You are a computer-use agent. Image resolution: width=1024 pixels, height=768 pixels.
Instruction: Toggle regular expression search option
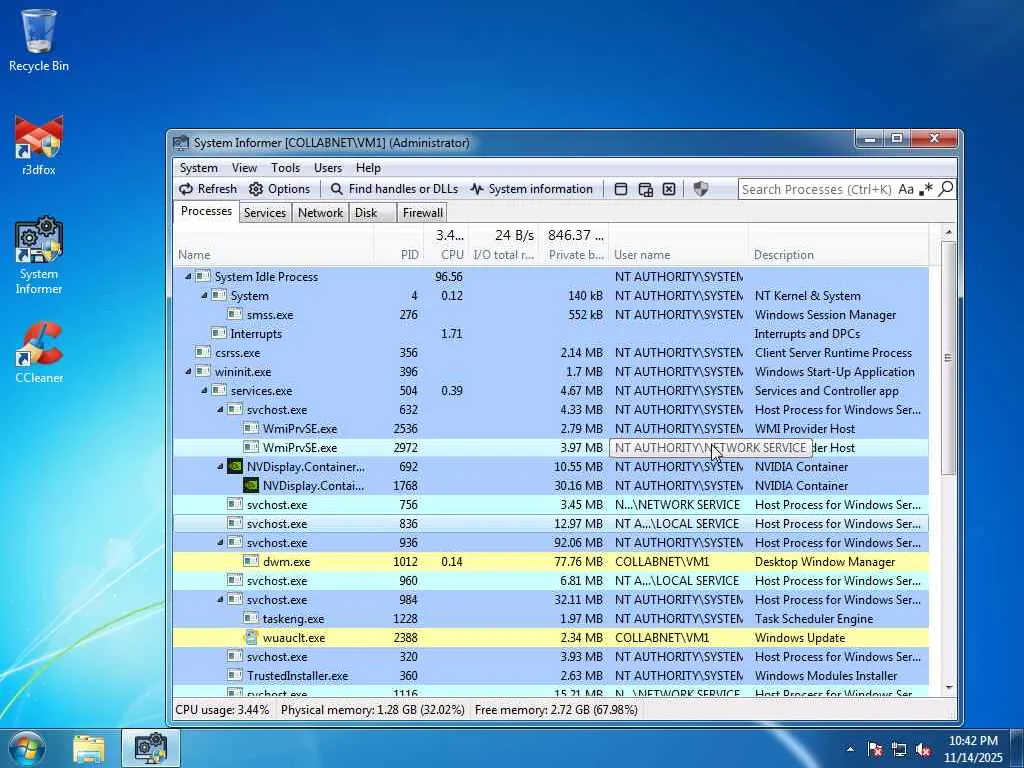coord(925,189)
